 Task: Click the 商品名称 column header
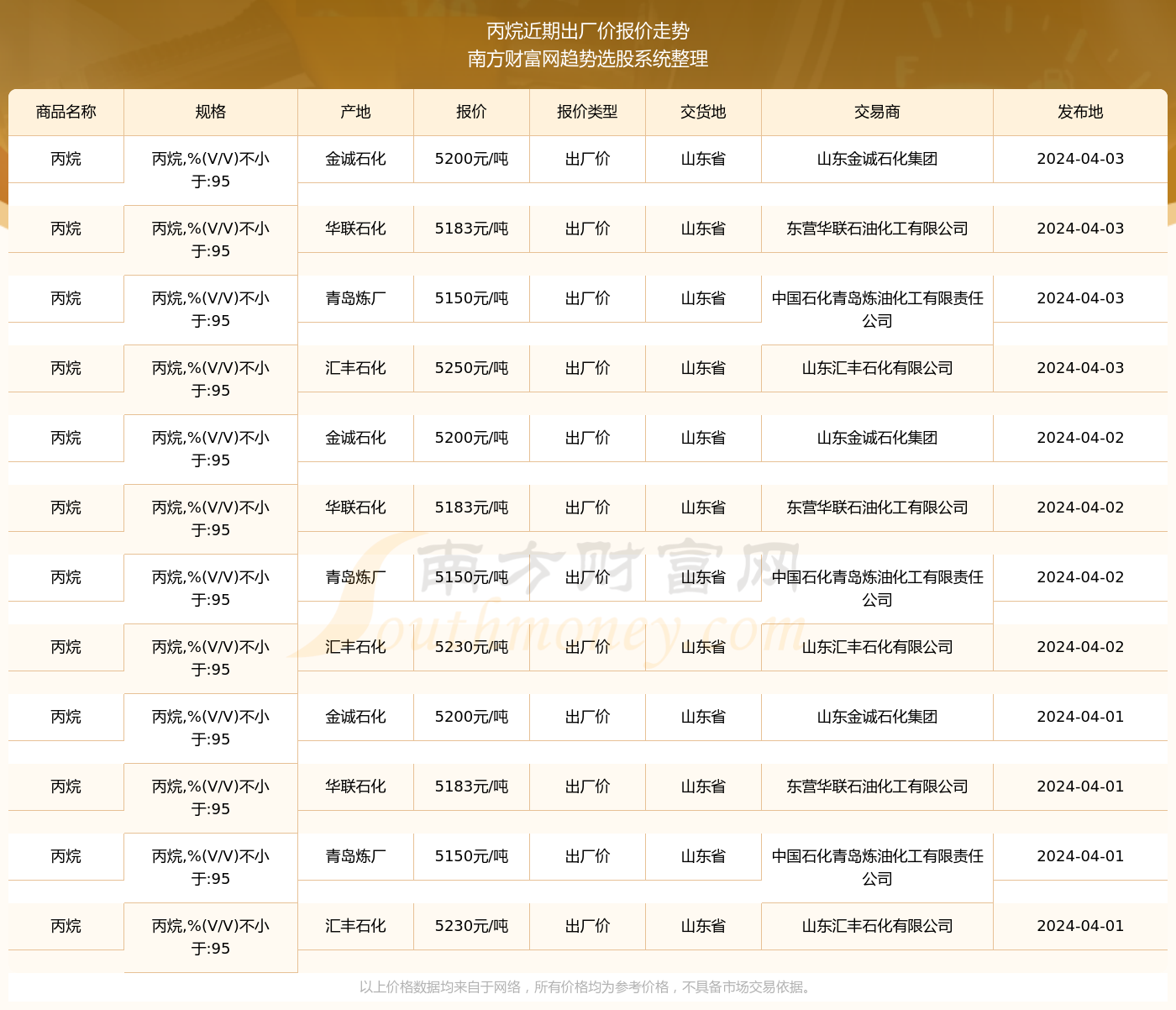pos(66,112)
